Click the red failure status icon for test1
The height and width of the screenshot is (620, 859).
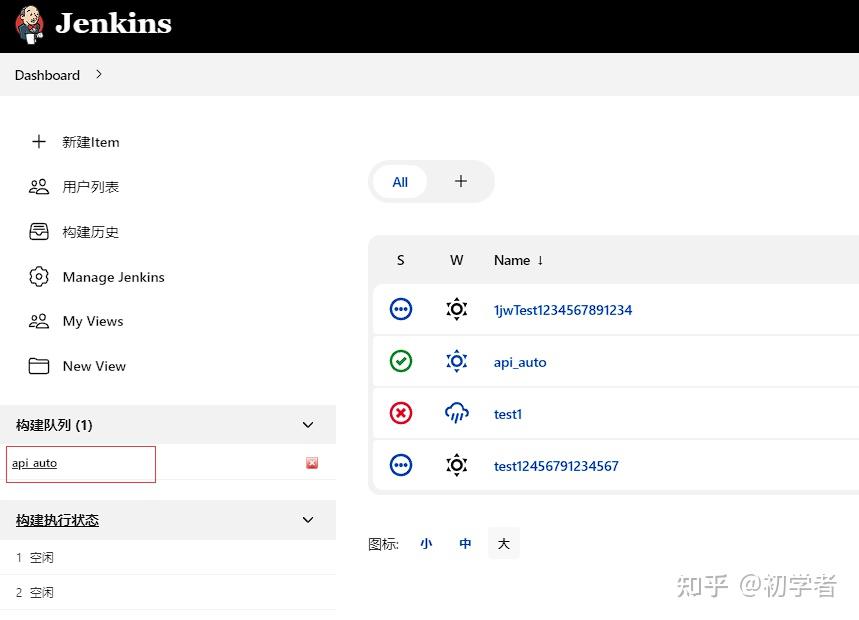click(x=400, y=413)
